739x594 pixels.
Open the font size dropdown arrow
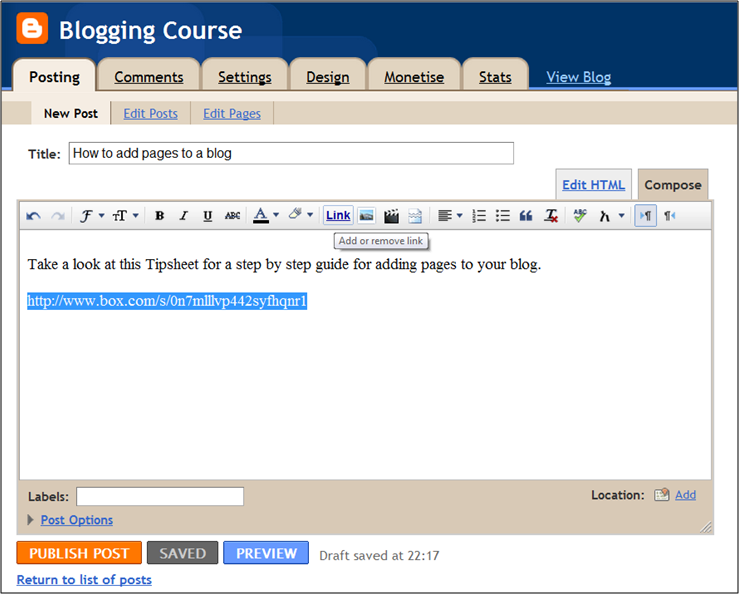(x=135, y=215)
